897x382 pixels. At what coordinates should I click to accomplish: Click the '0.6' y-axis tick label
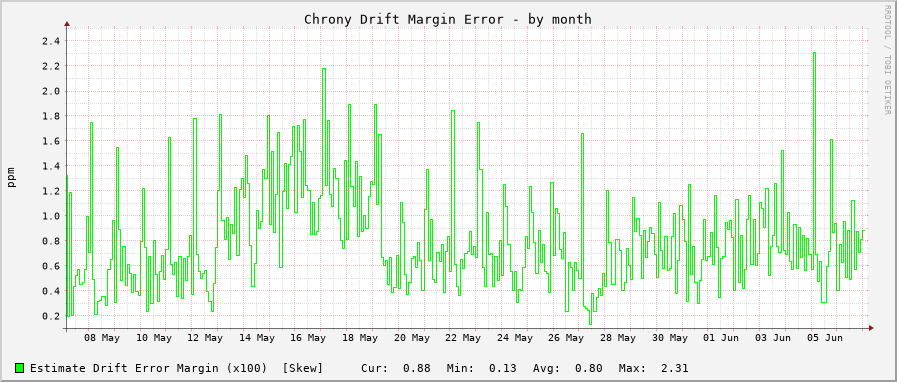tap(51, 266)
